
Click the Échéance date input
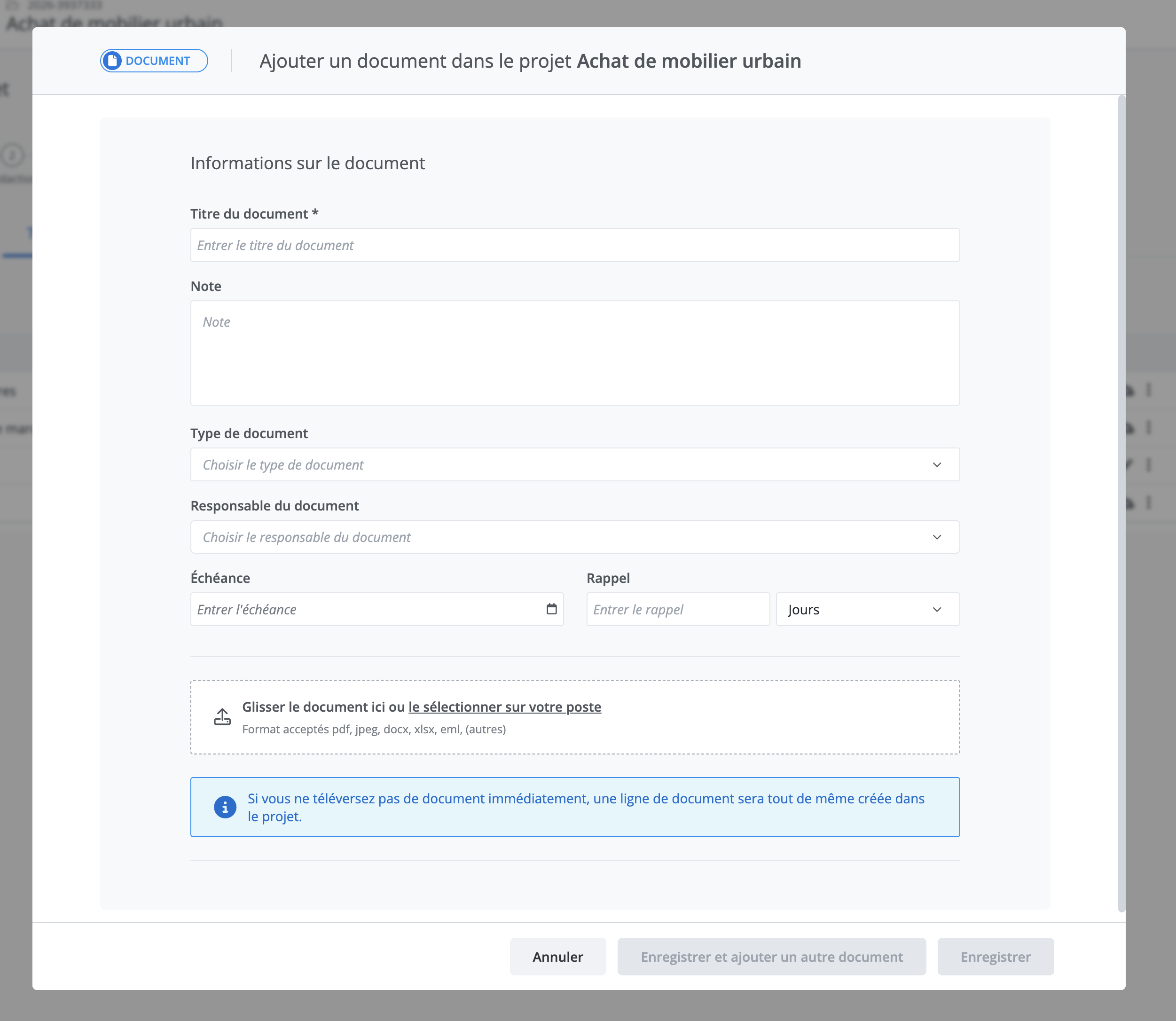376,609
